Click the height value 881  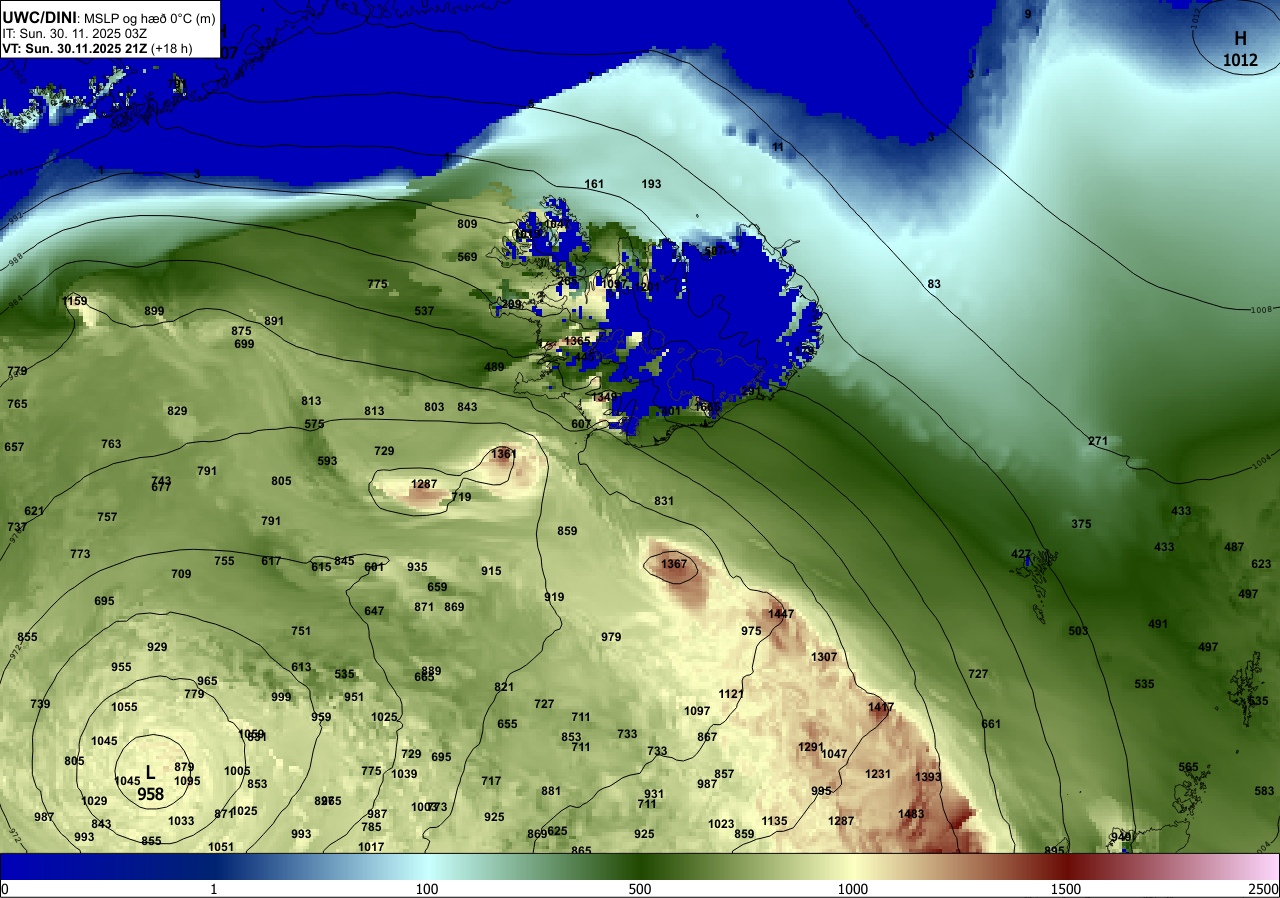pyautogui.click(x=551, y=791)
